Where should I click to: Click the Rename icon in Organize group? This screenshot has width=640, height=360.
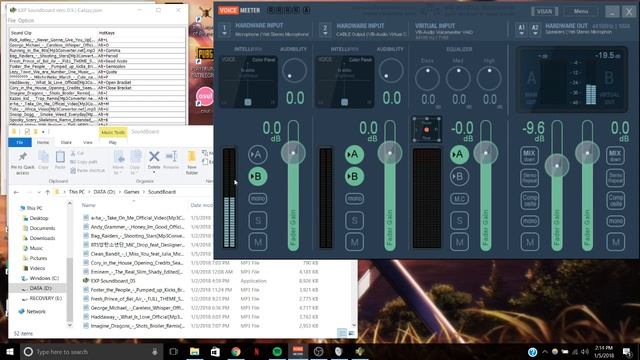point(171,160)
